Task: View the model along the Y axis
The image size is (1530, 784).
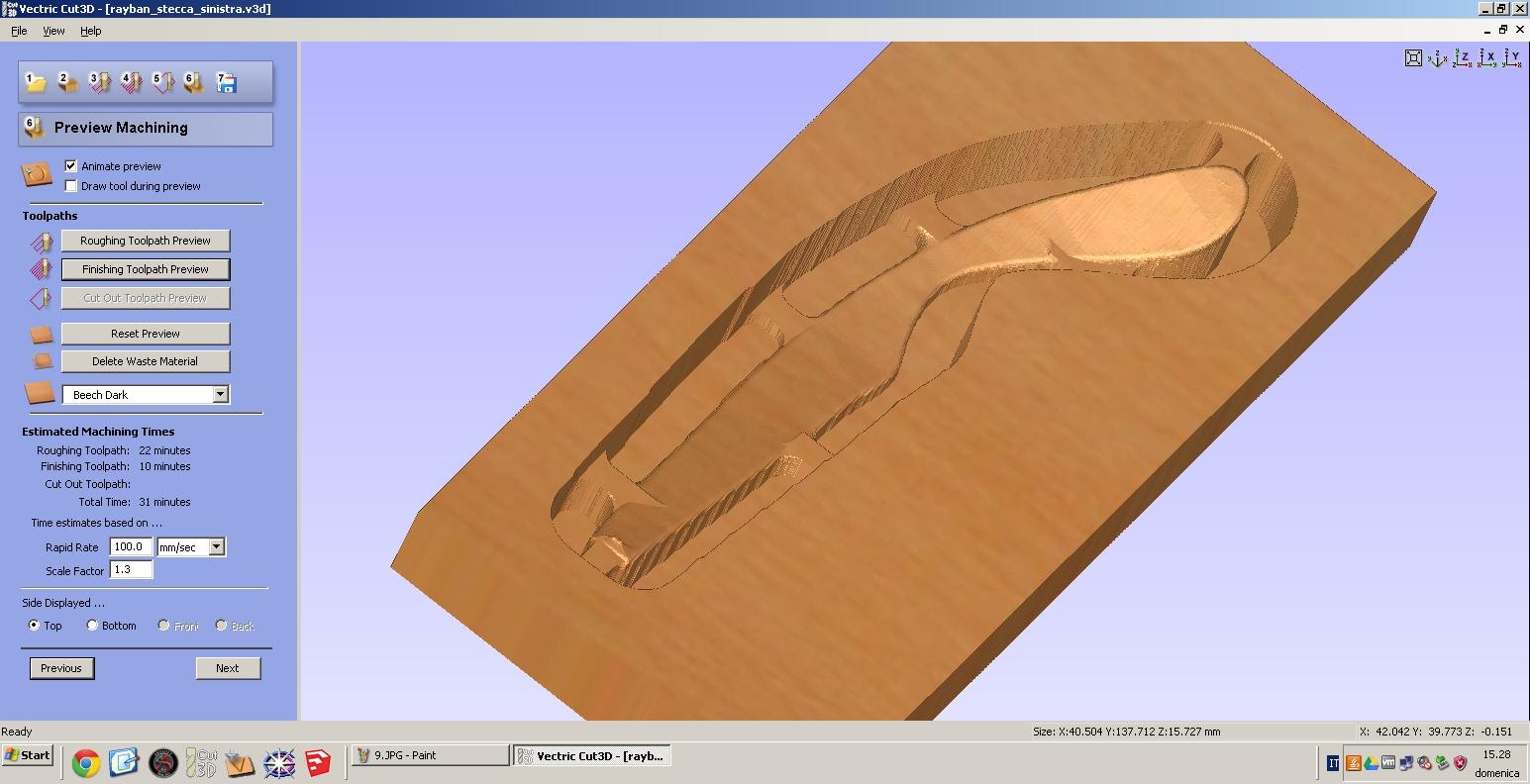Action: coord(1512,58)
